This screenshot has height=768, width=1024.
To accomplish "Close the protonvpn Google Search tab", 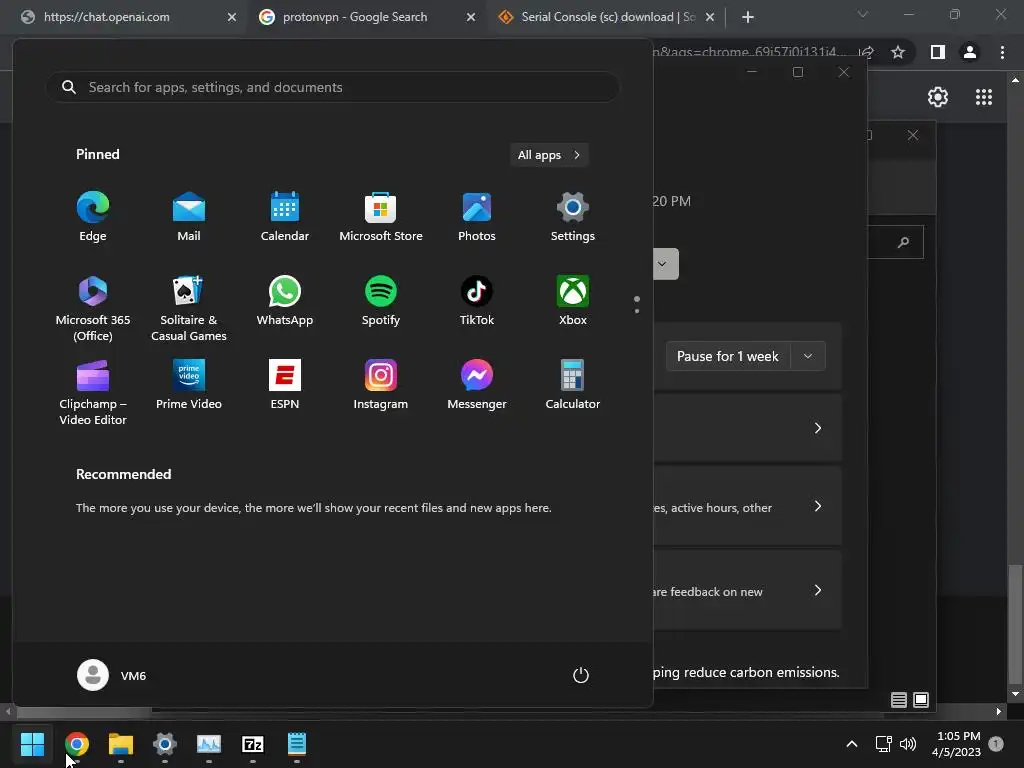I will [x=471, y=17].
